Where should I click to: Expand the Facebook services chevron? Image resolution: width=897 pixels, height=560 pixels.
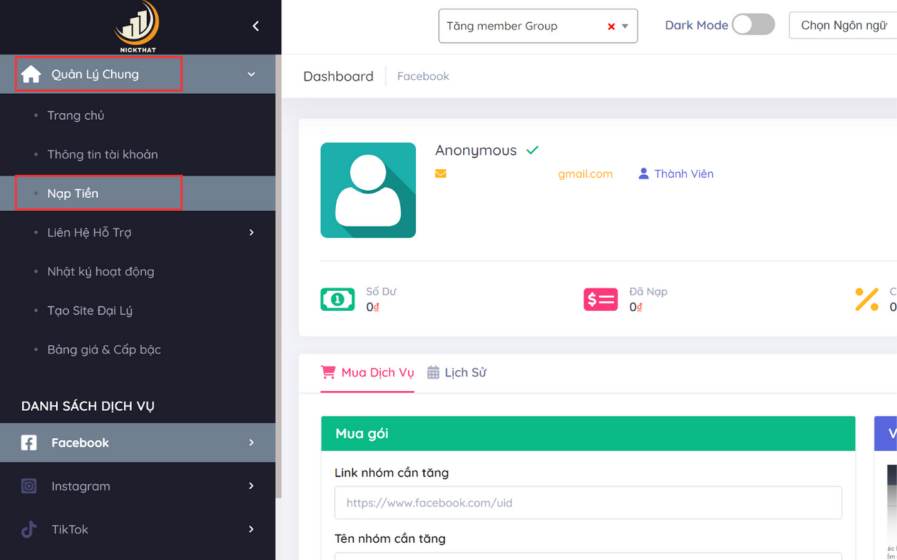tap(251, 443)
